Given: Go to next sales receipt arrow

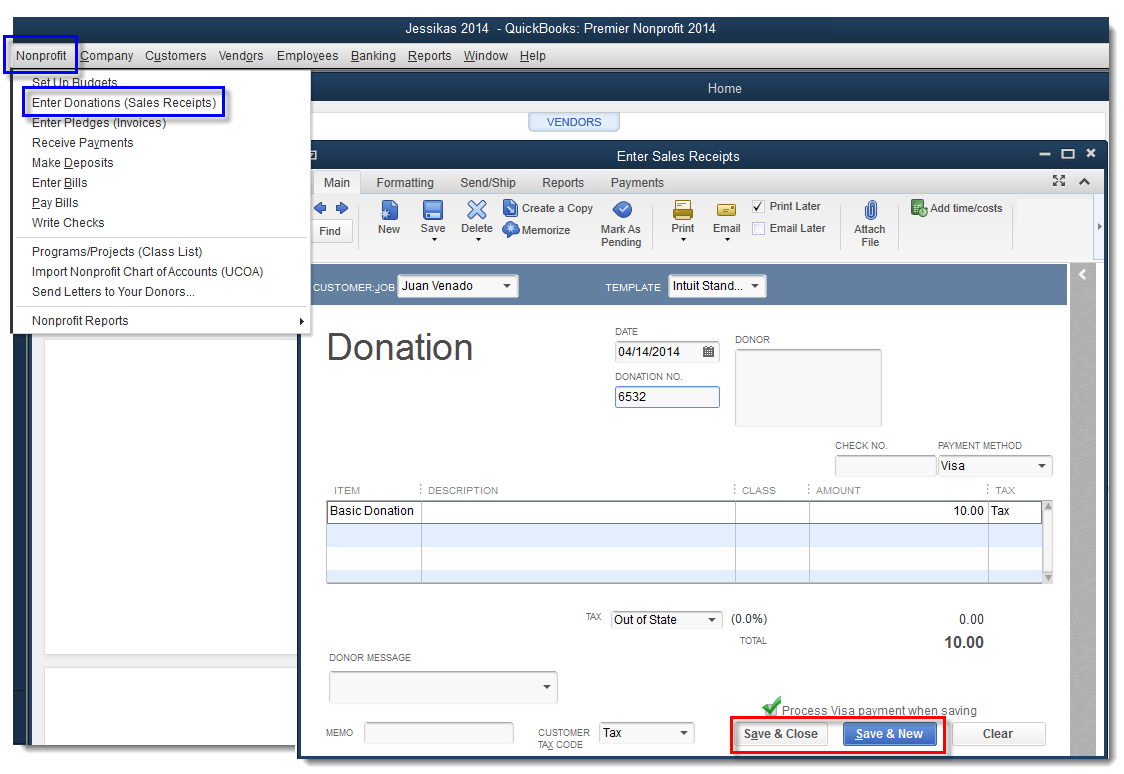Looking at the screenshot, I should click(342, 208).
